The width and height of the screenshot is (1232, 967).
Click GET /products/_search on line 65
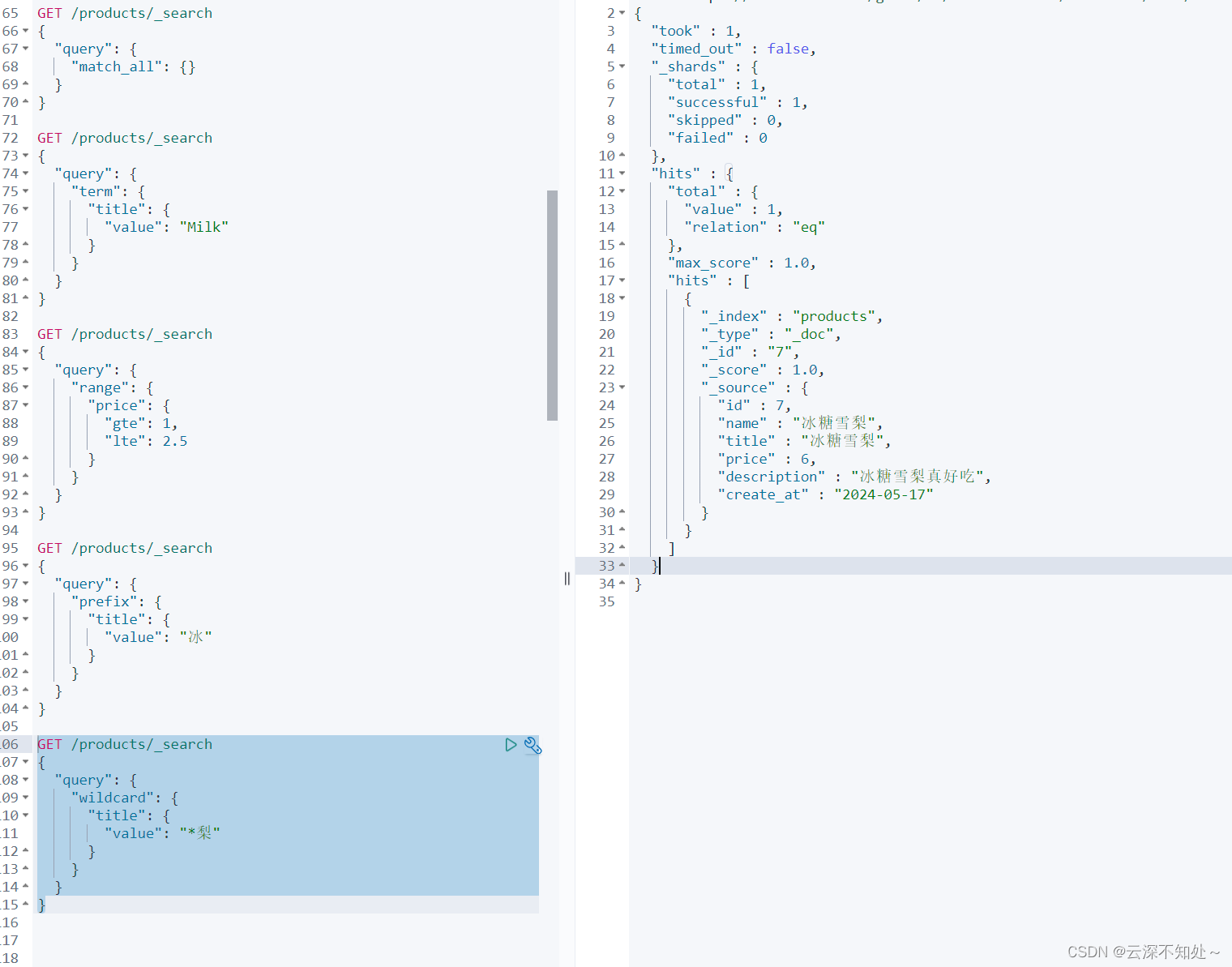coord(125,13)
